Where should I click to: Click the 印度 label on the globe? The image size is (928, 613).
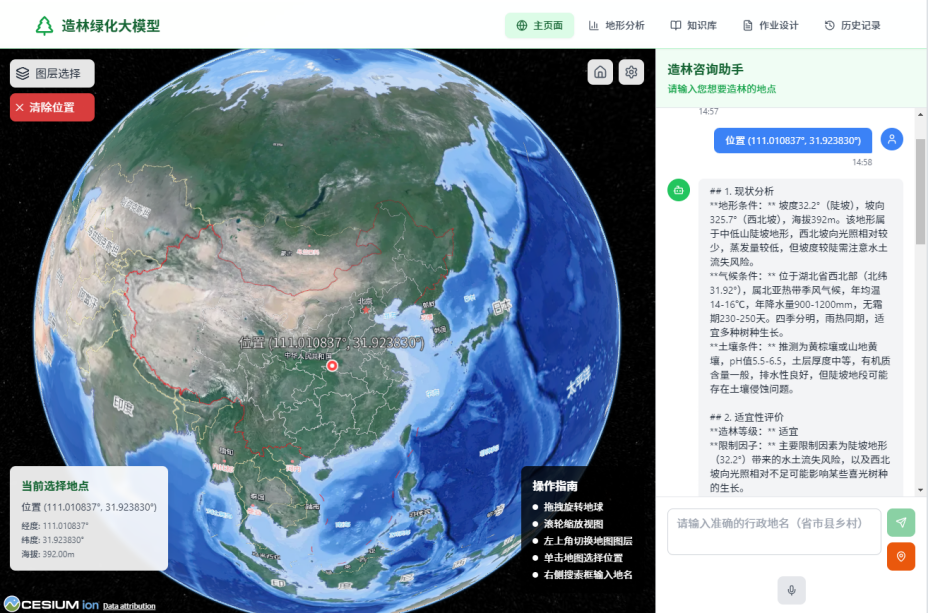[123, 405]
